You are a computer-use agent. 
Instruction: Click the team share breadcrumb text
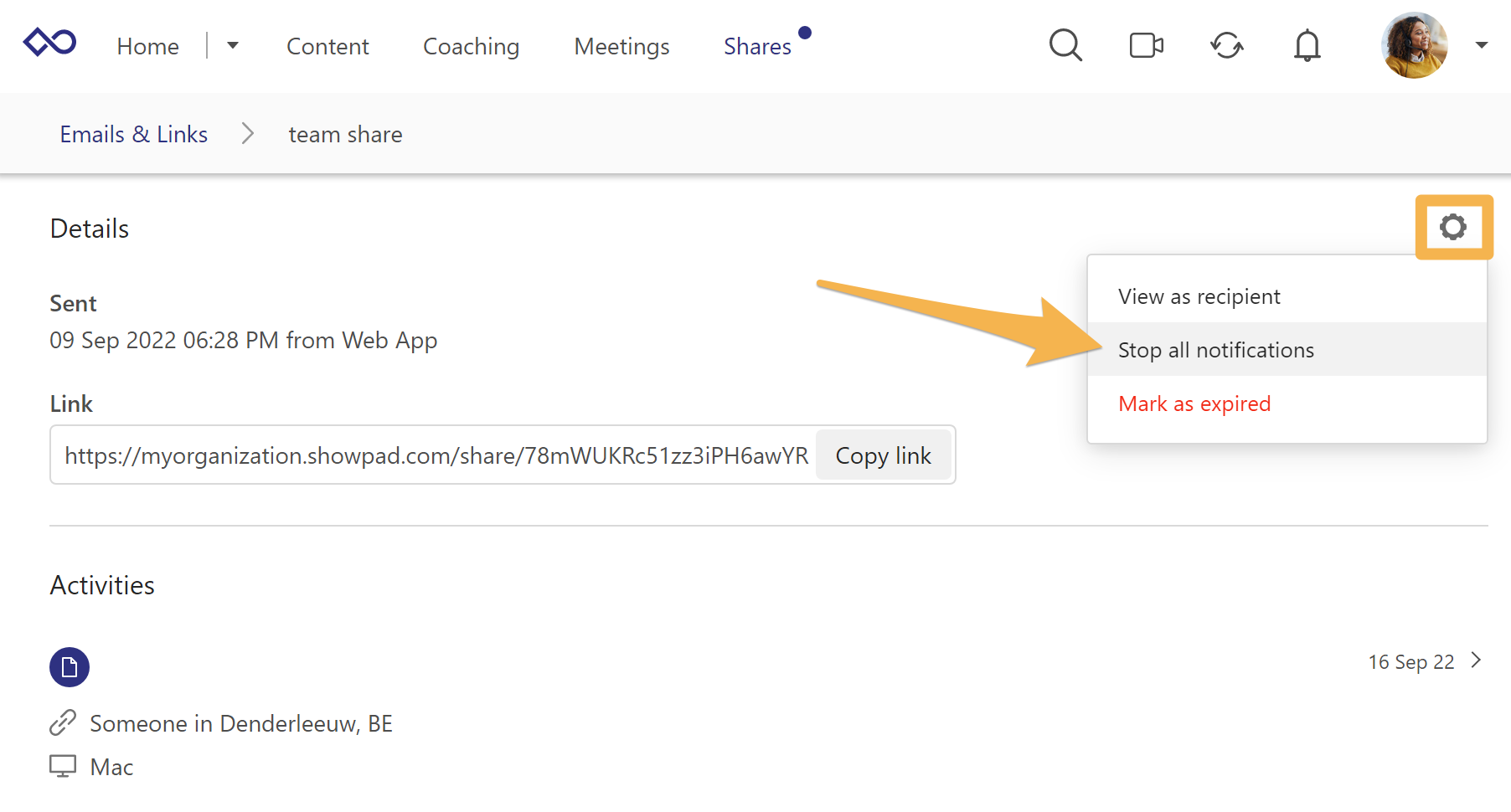(x=345, y=134)
